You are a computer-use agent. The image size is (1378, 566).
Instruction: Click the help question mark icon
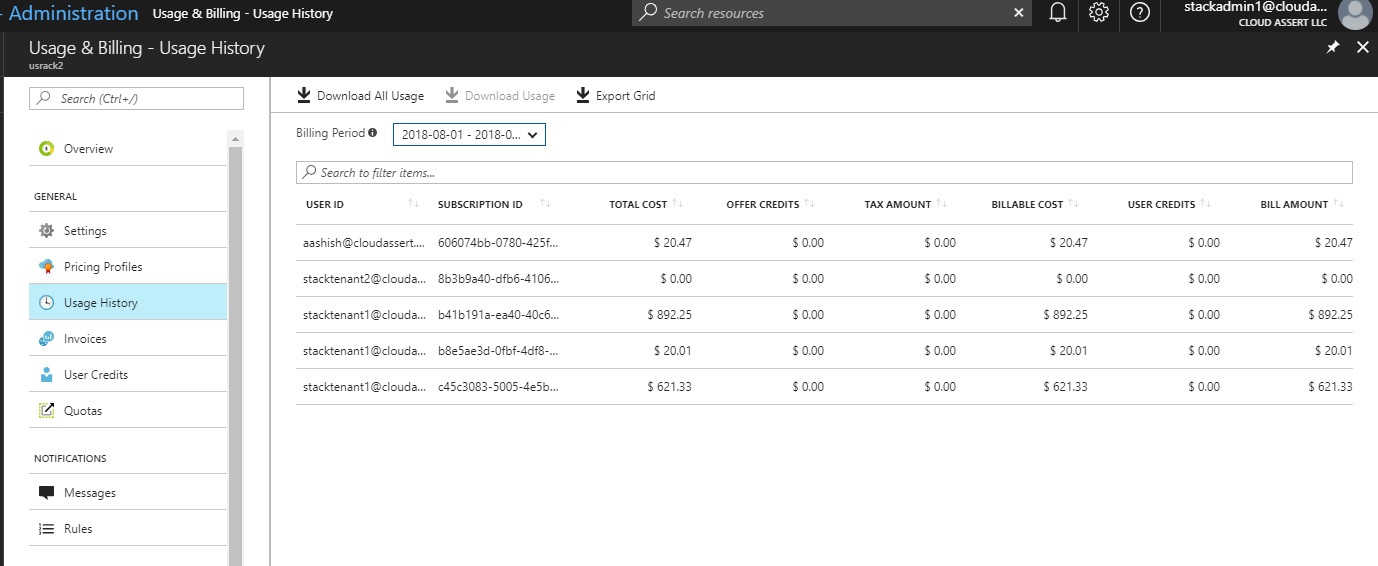pos(1139,13)
